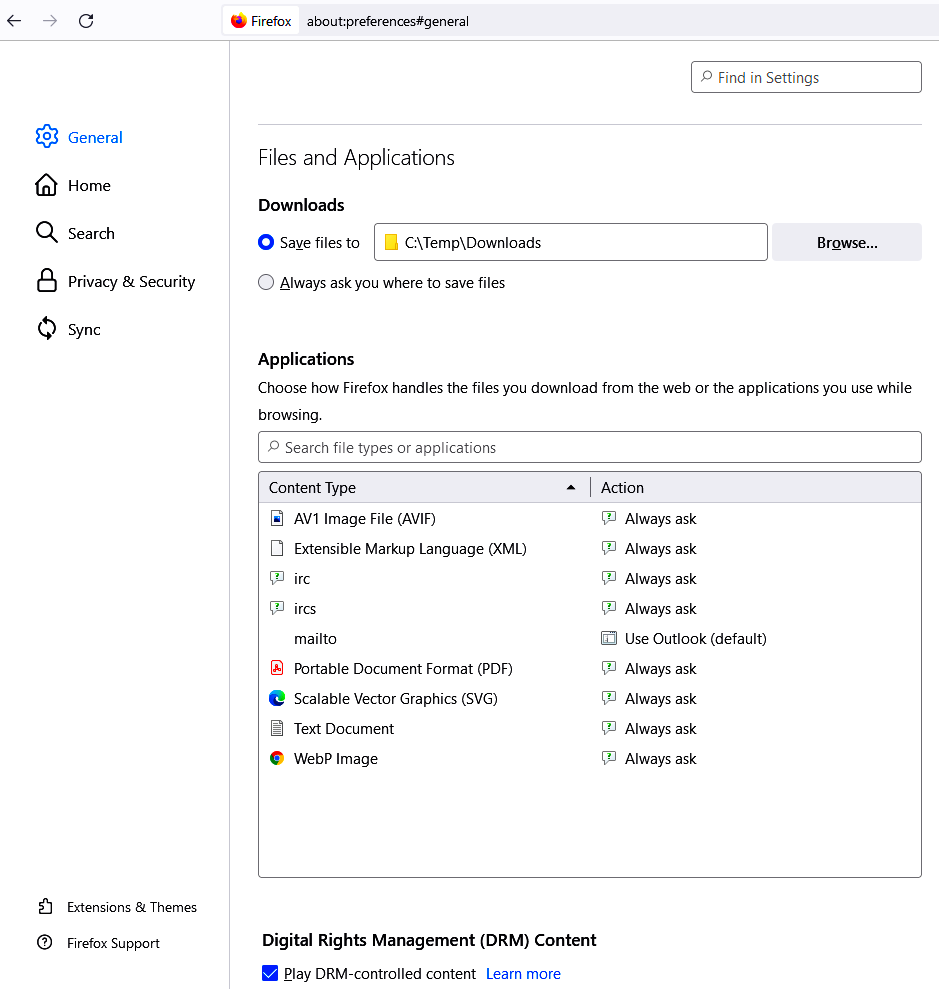Select Always ask you where to save files

click(266, 282)
